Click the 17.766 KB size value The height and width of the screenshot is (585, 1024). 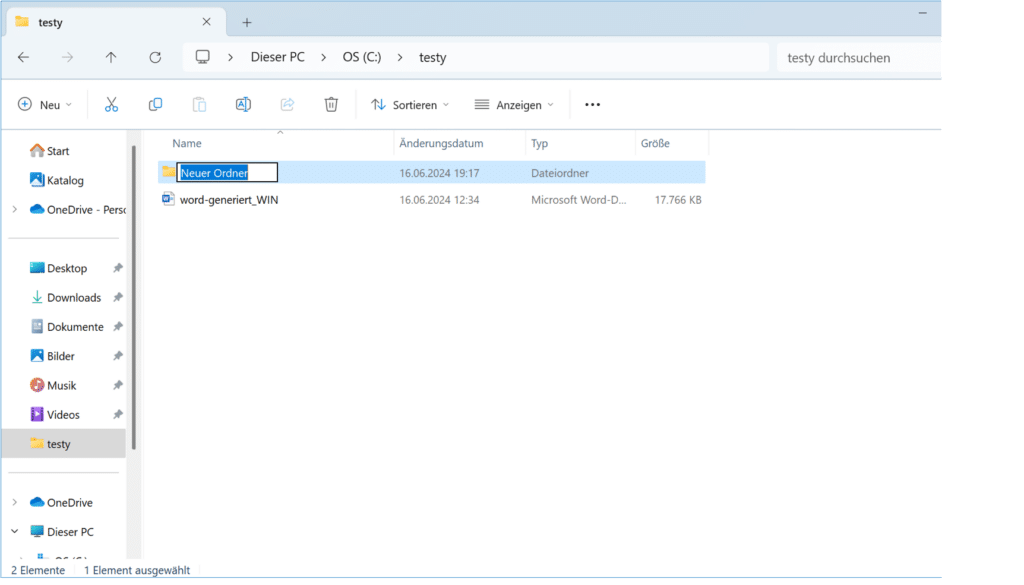point(678,200)
